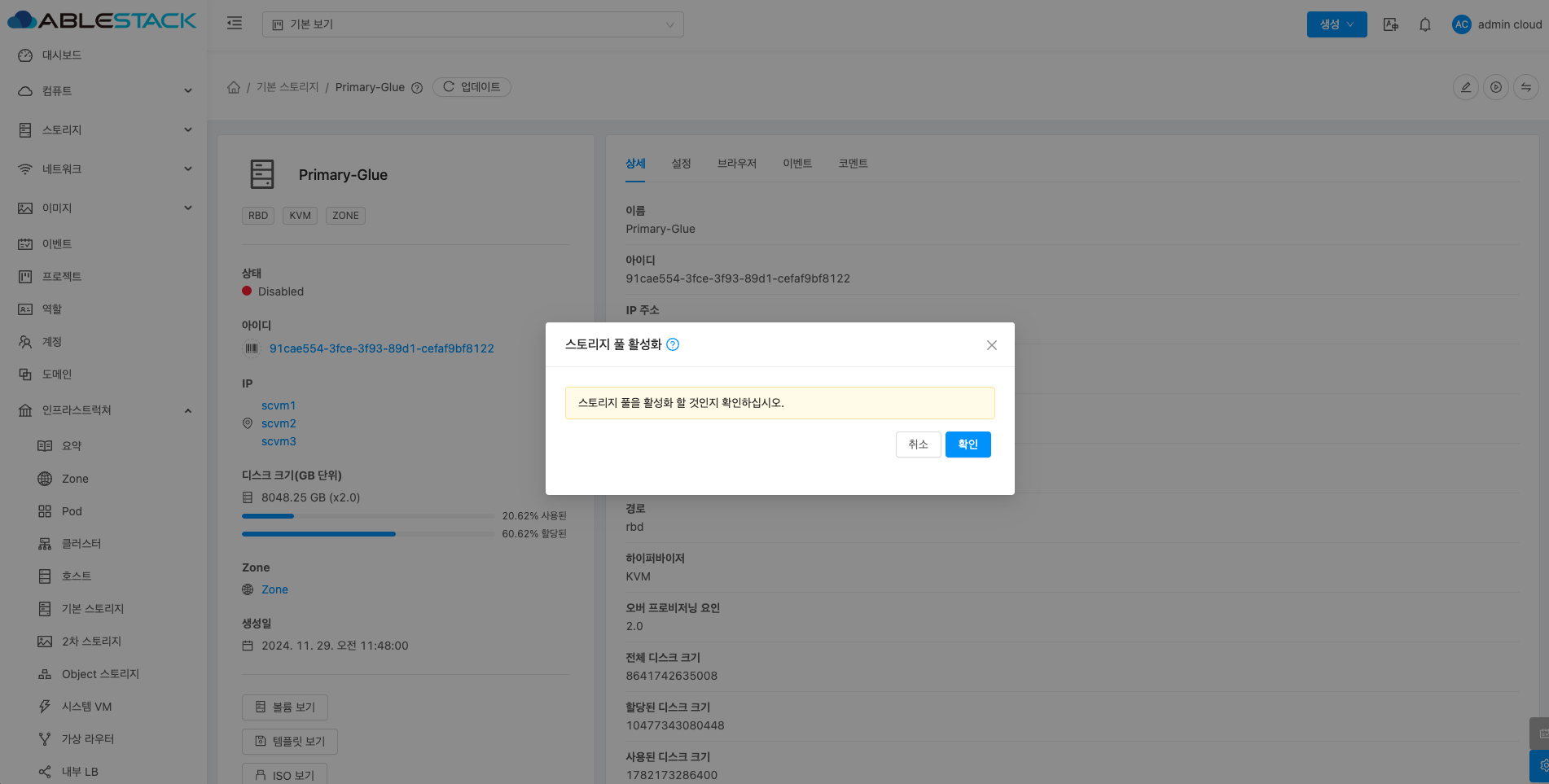The image size is (1549, 784).
Task: Click the 20.62% used disk progress bar
Action: click(368, 516)
